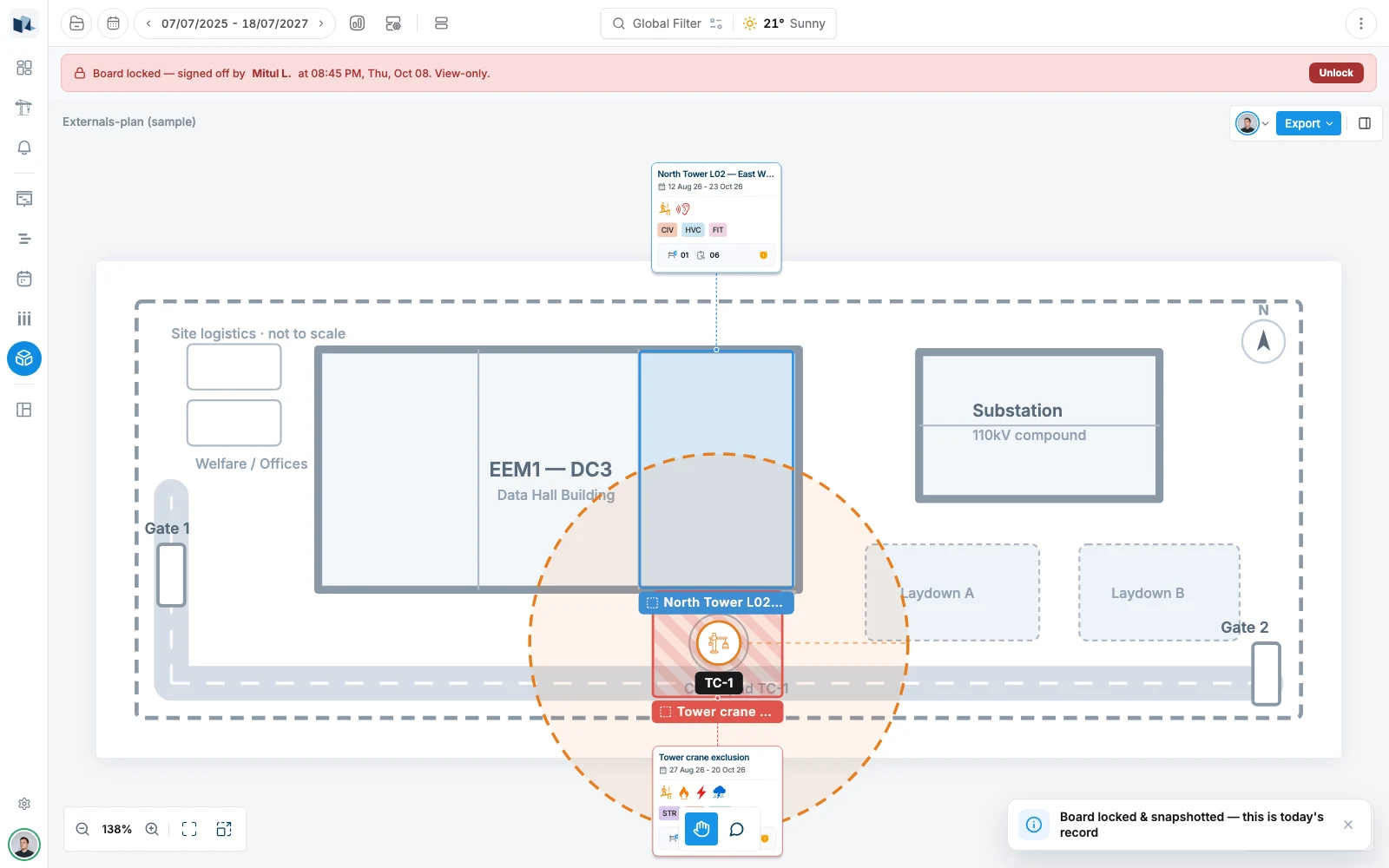The width and height of the screenshot is (1389, 868).
Task: Select the active 3D cube icon in the sidebar
Action: click(x=24, y=358)
